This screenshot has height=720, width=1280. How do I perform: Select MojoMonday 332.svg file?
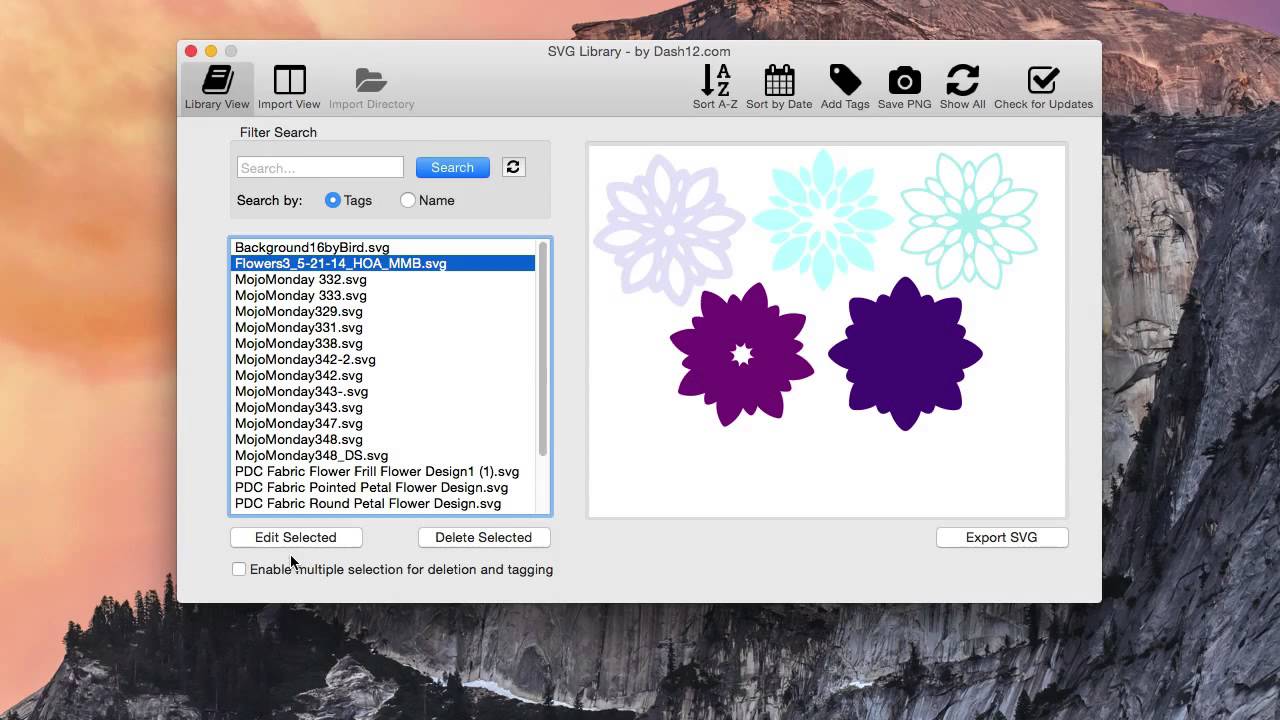click(x=383, y=279)
